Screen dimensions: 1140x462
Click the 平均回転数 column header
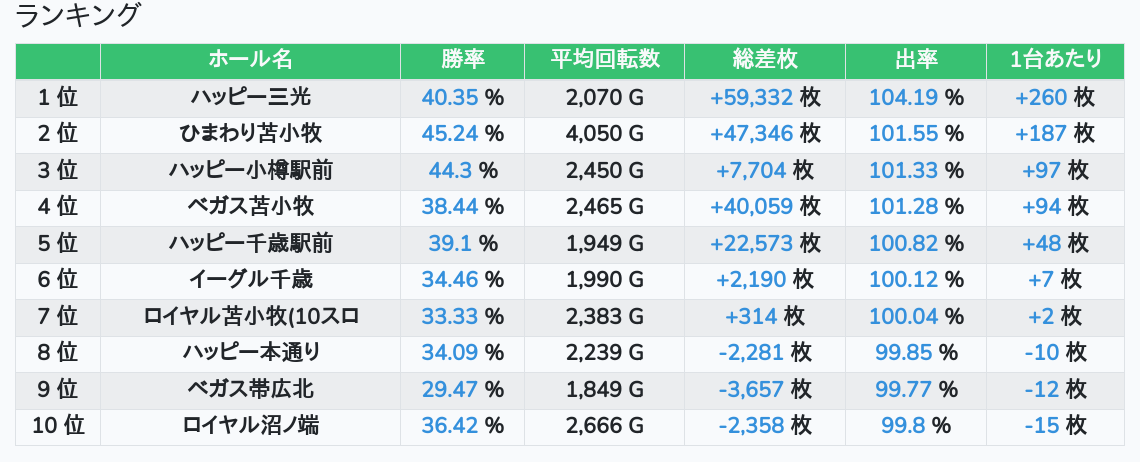[x=604, y=60]
